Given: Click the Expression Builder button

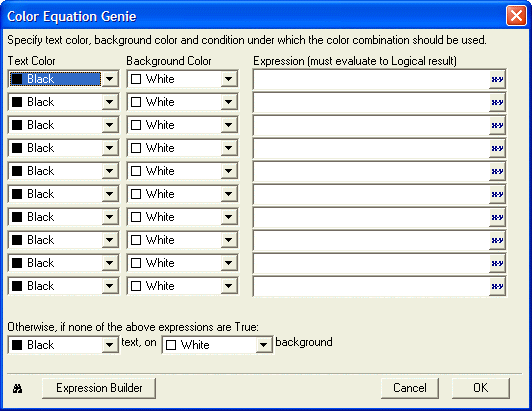Looking at the screenshot, I should click(99, 388).
